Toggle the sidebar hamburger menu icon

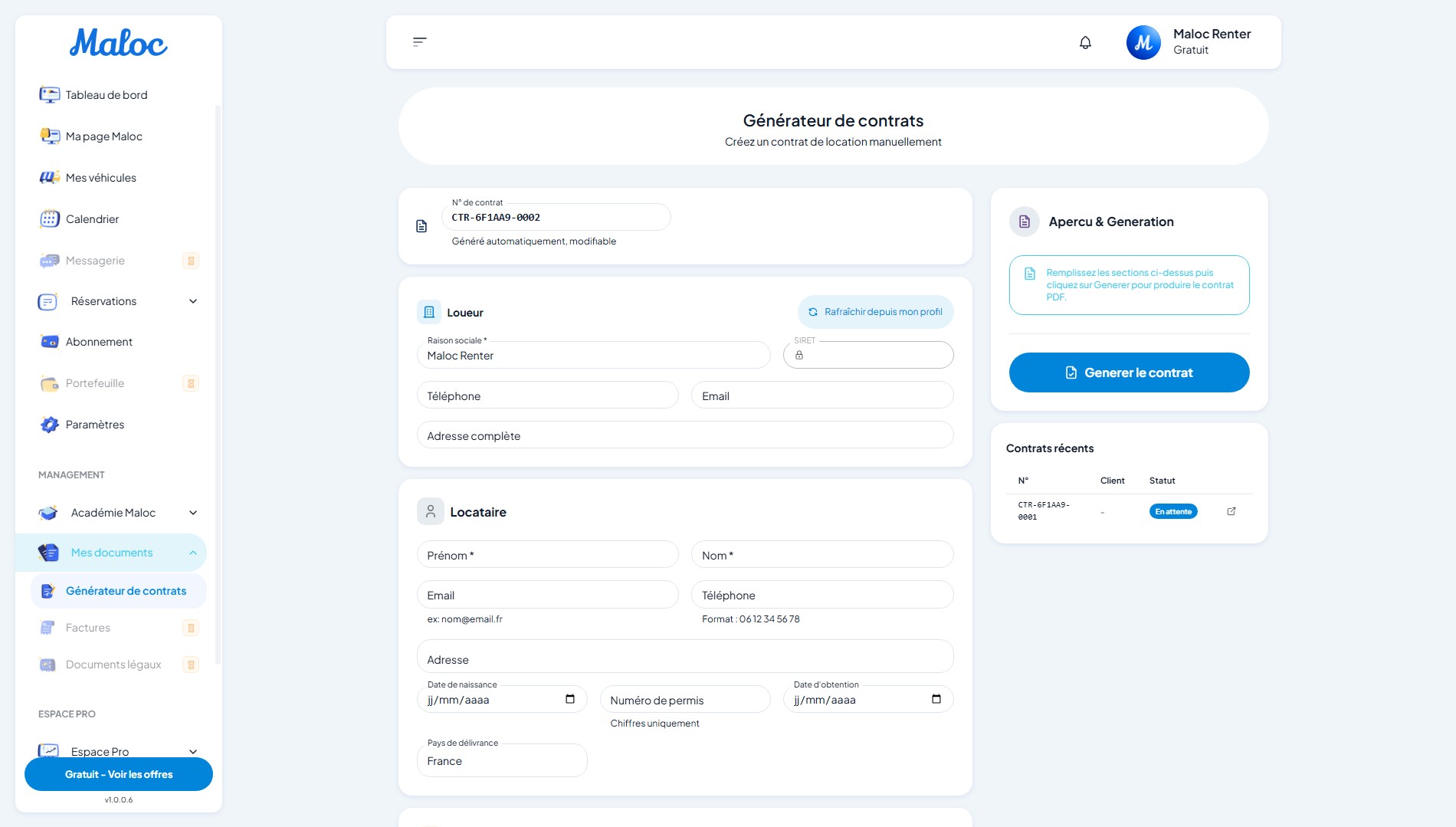click(419, 42)
